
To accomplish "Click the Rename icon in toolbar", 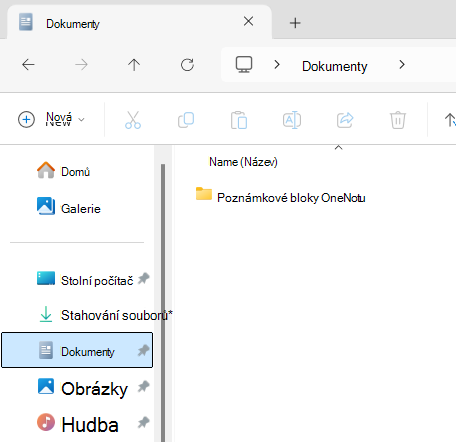I will point(292,120).
